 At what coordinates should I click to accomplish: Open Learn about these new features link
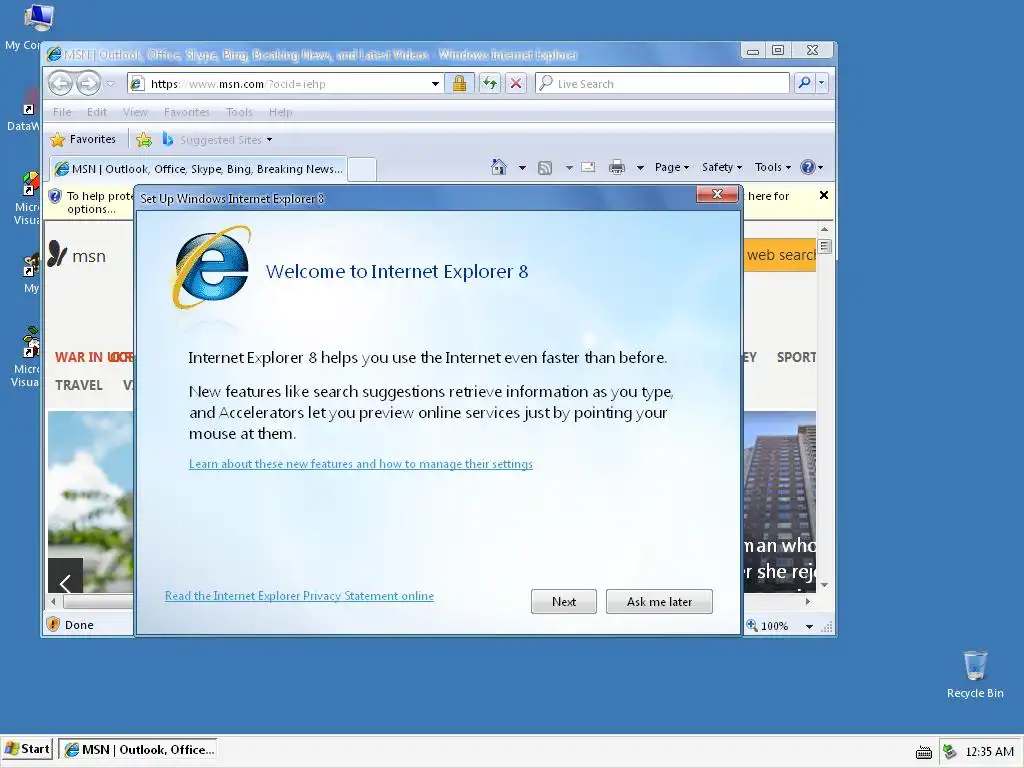[x=360, y=464]
